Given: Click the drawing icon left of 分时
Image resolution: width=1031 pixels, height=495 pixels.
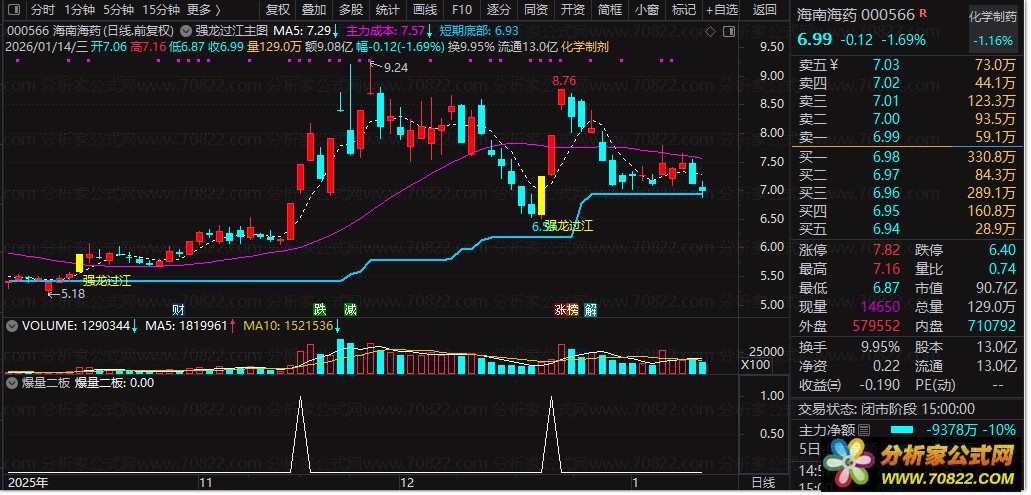Looking at the screenshot, I should (x=13, y=10).
